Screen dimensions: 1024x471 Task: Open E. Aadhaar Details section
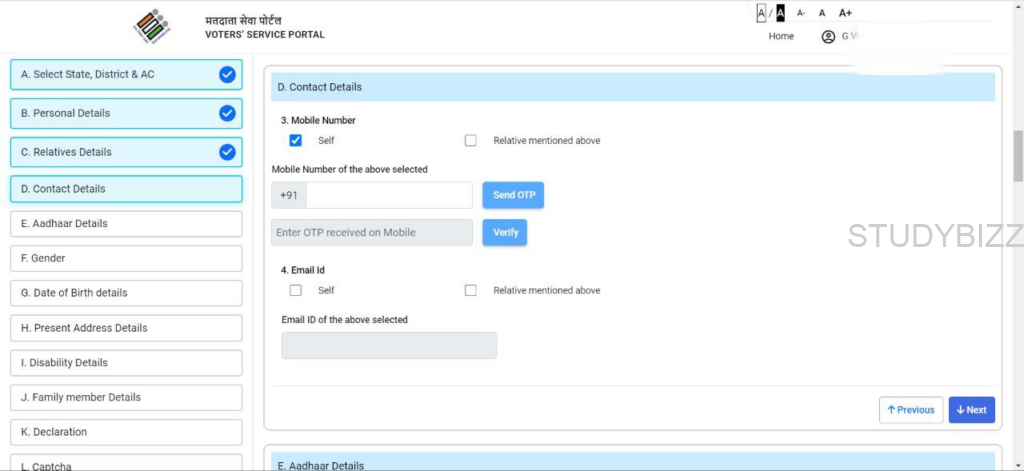(126, 223)
